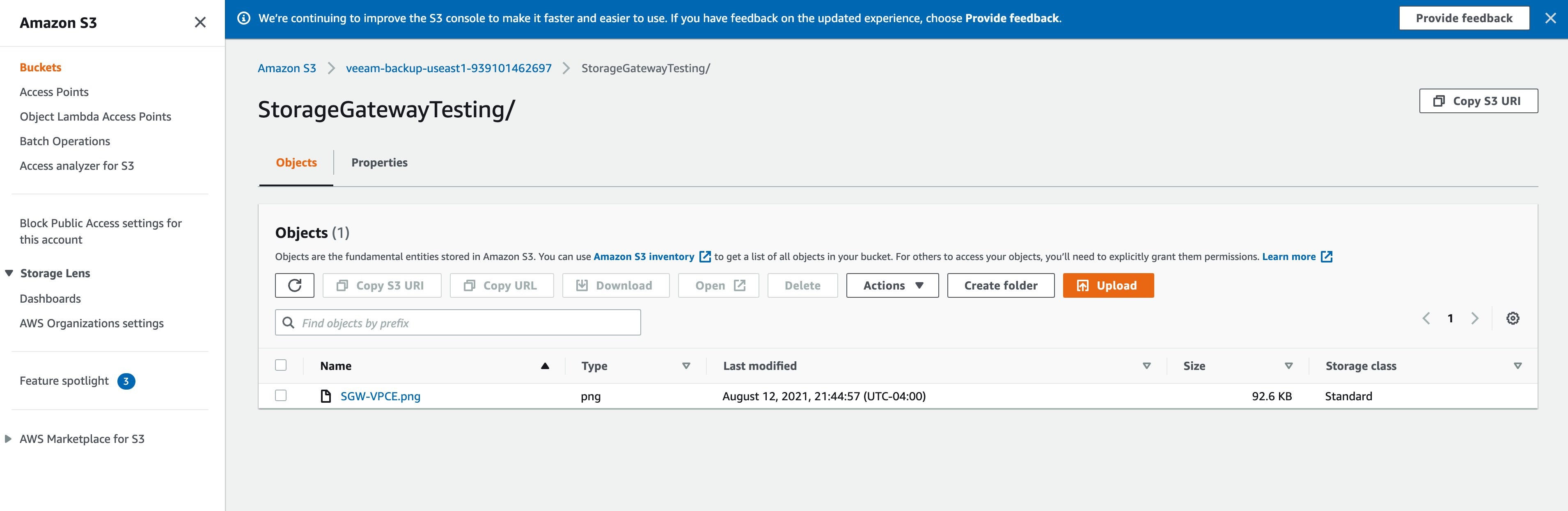The height and width of the screenshot is (511, 1568).
Task: Click the header Copy S3 URI button
Action: coord(1479,101)
